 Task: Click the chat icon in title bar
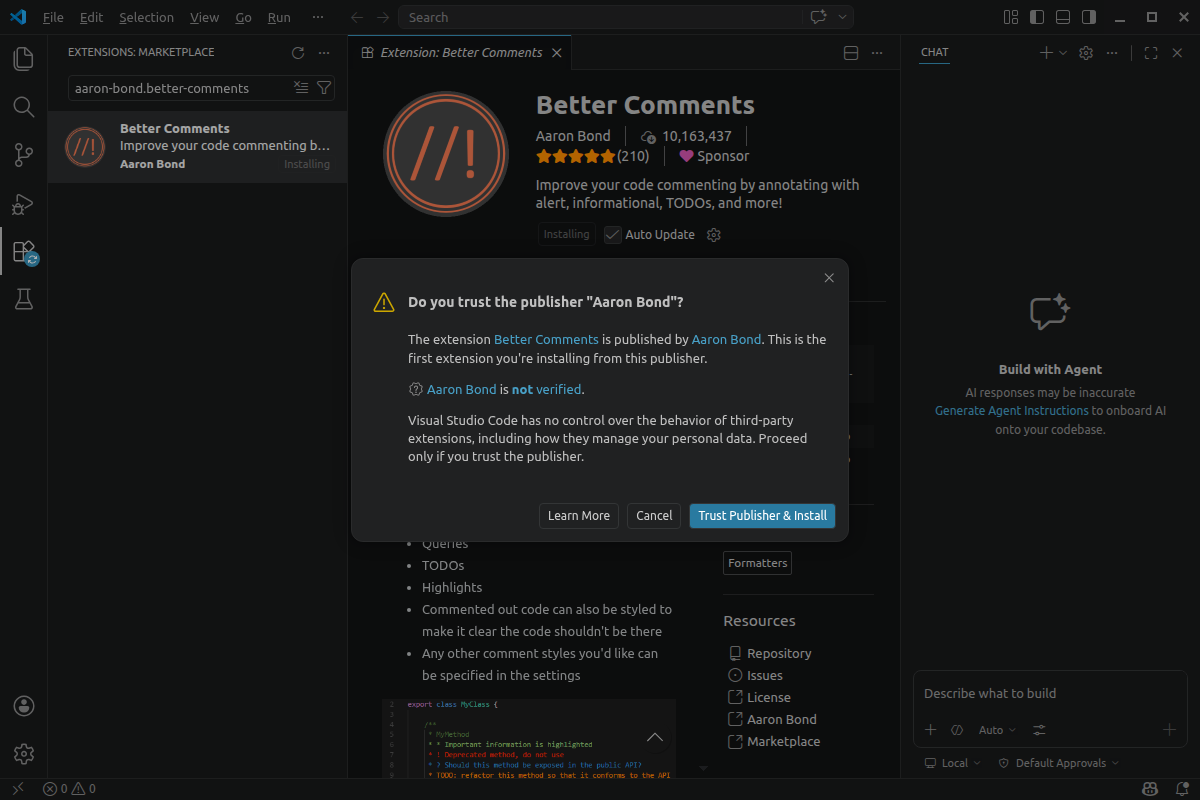coord(819,17)
